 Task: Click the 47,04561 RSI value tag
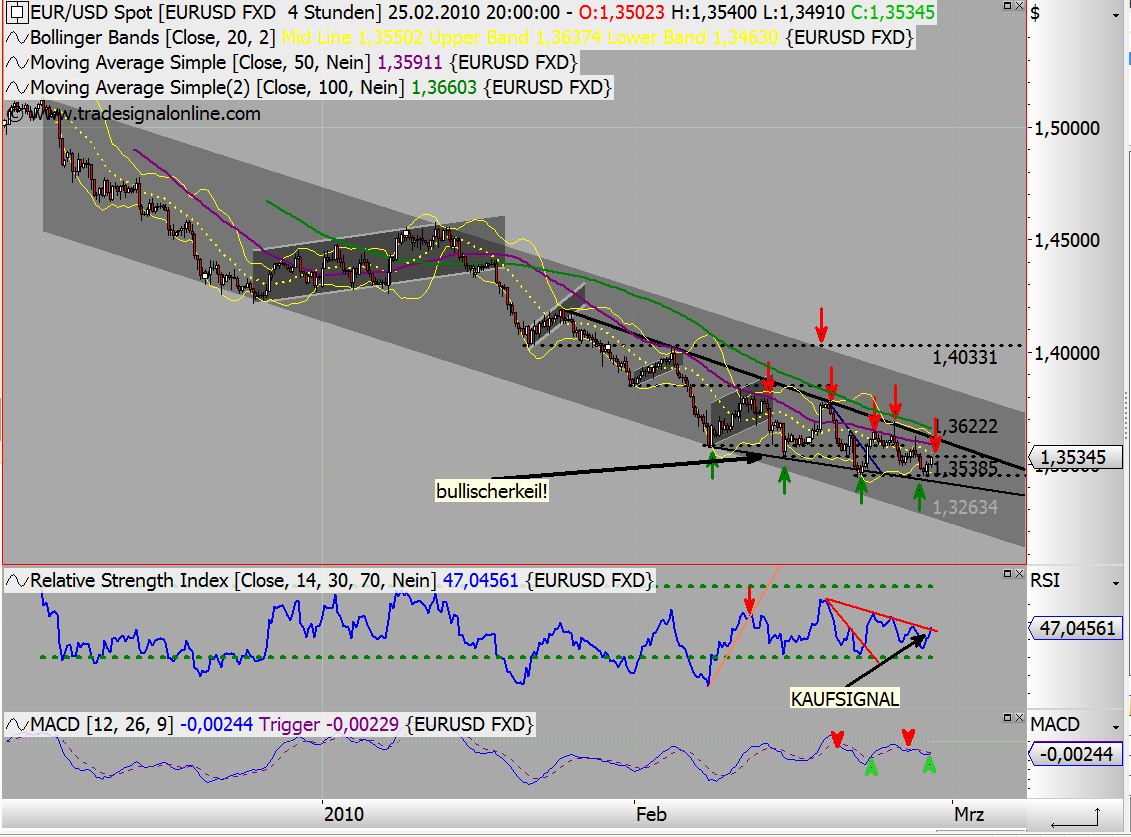pos(1074,628)
